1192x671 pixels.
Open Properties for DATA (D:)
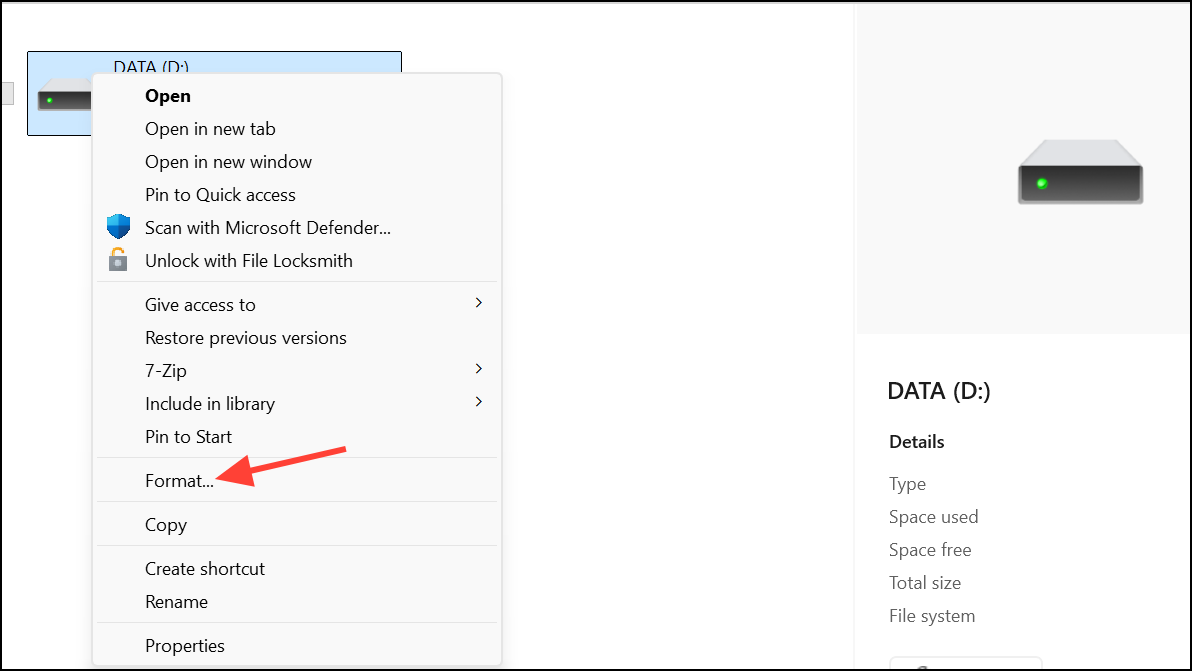click(185, 645)
